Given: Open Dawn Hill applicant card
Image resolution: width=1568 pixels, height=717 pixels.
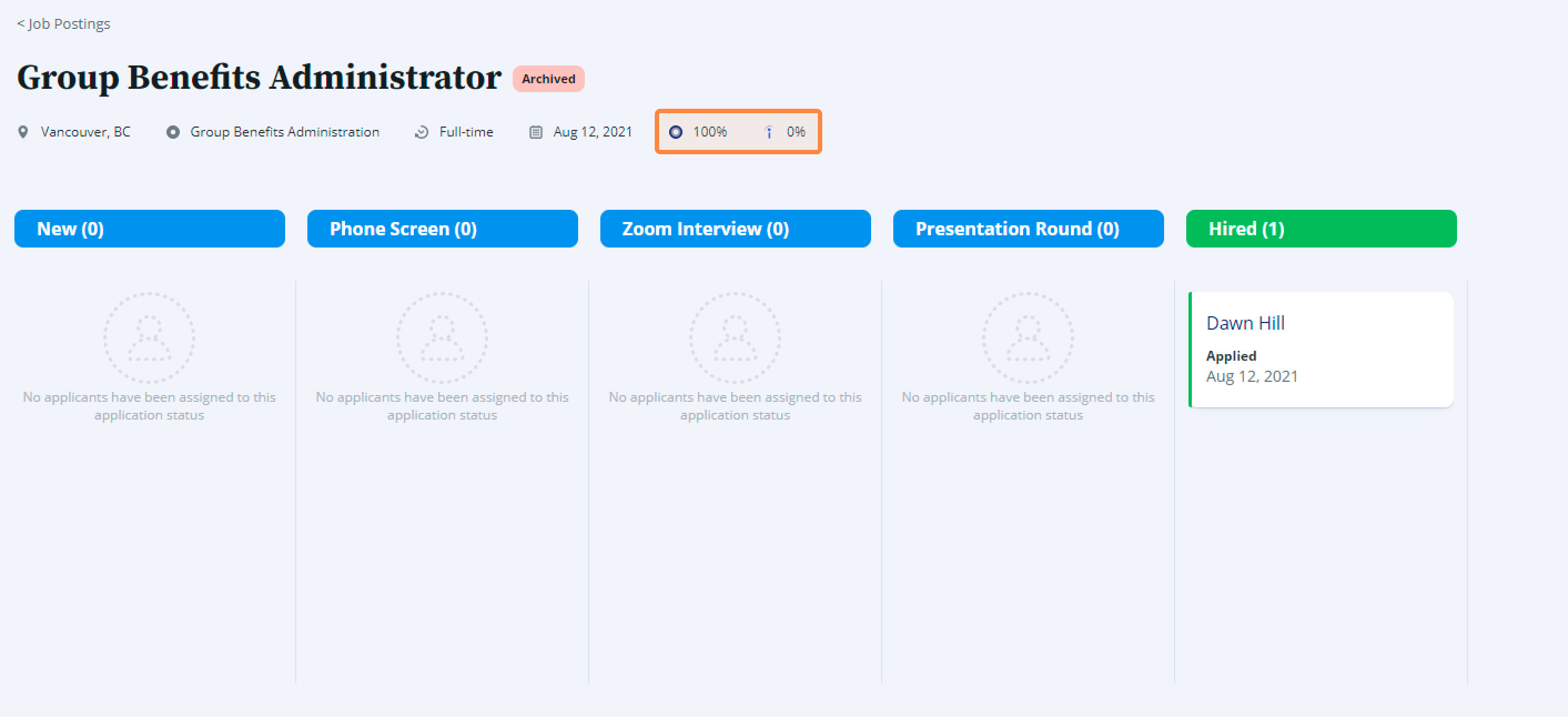Looking at the screenshot, I should point(1321,350).
